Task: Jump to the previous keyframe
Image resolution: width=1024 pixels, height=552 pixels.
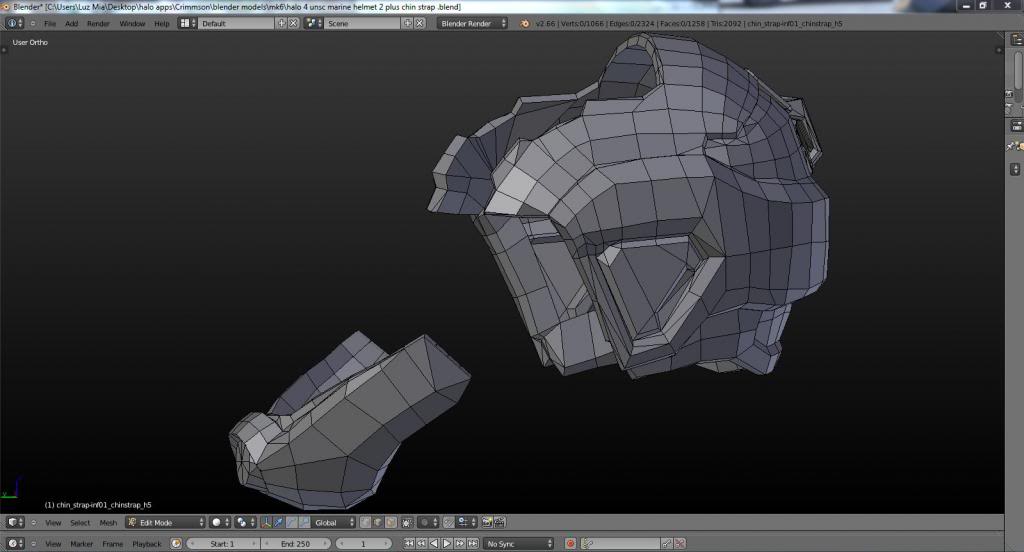Action: [421, 544]
